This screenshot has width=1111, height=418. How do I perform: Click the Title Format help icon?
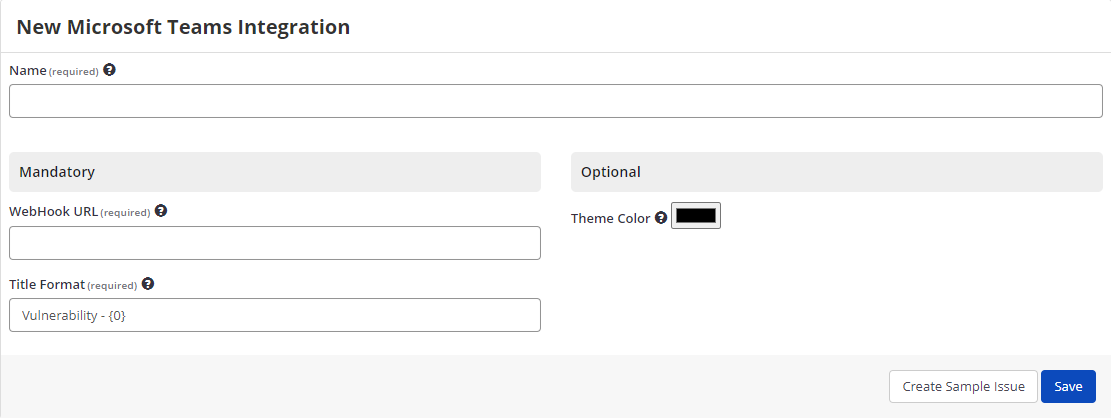(148, 284)
